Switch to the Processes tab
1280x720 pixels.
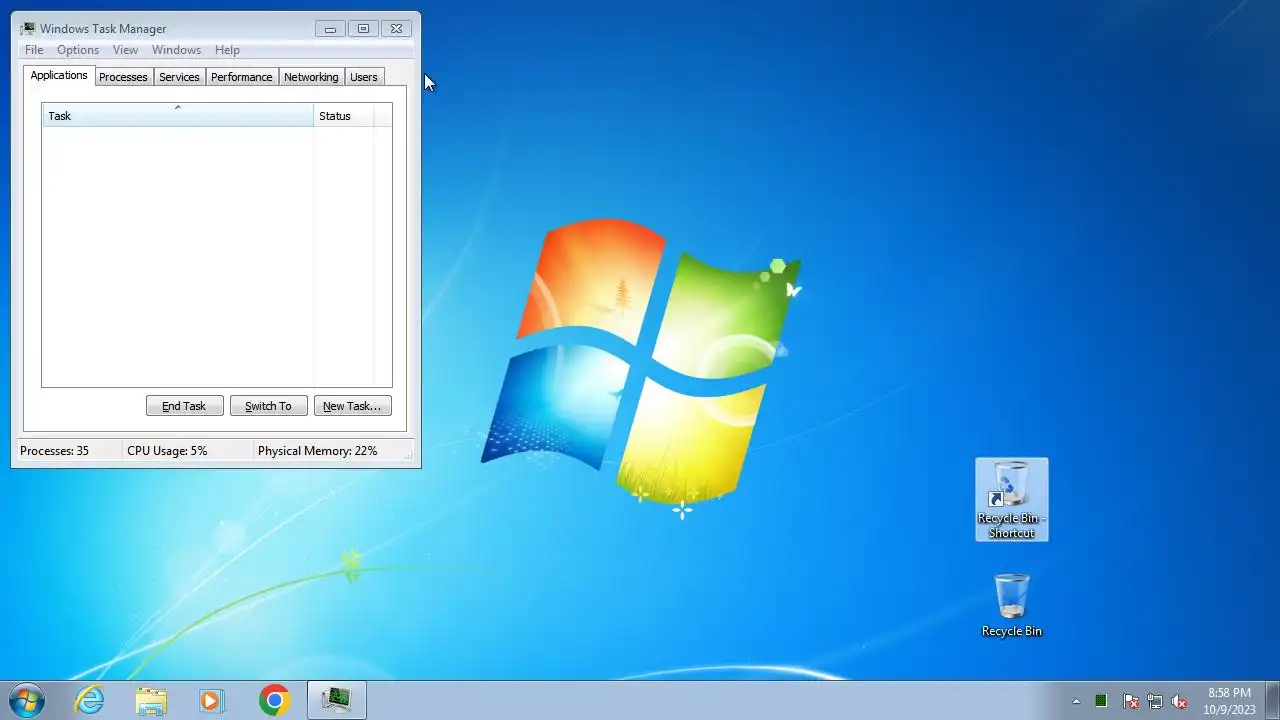pyautogui.click(x=123, y=77)
